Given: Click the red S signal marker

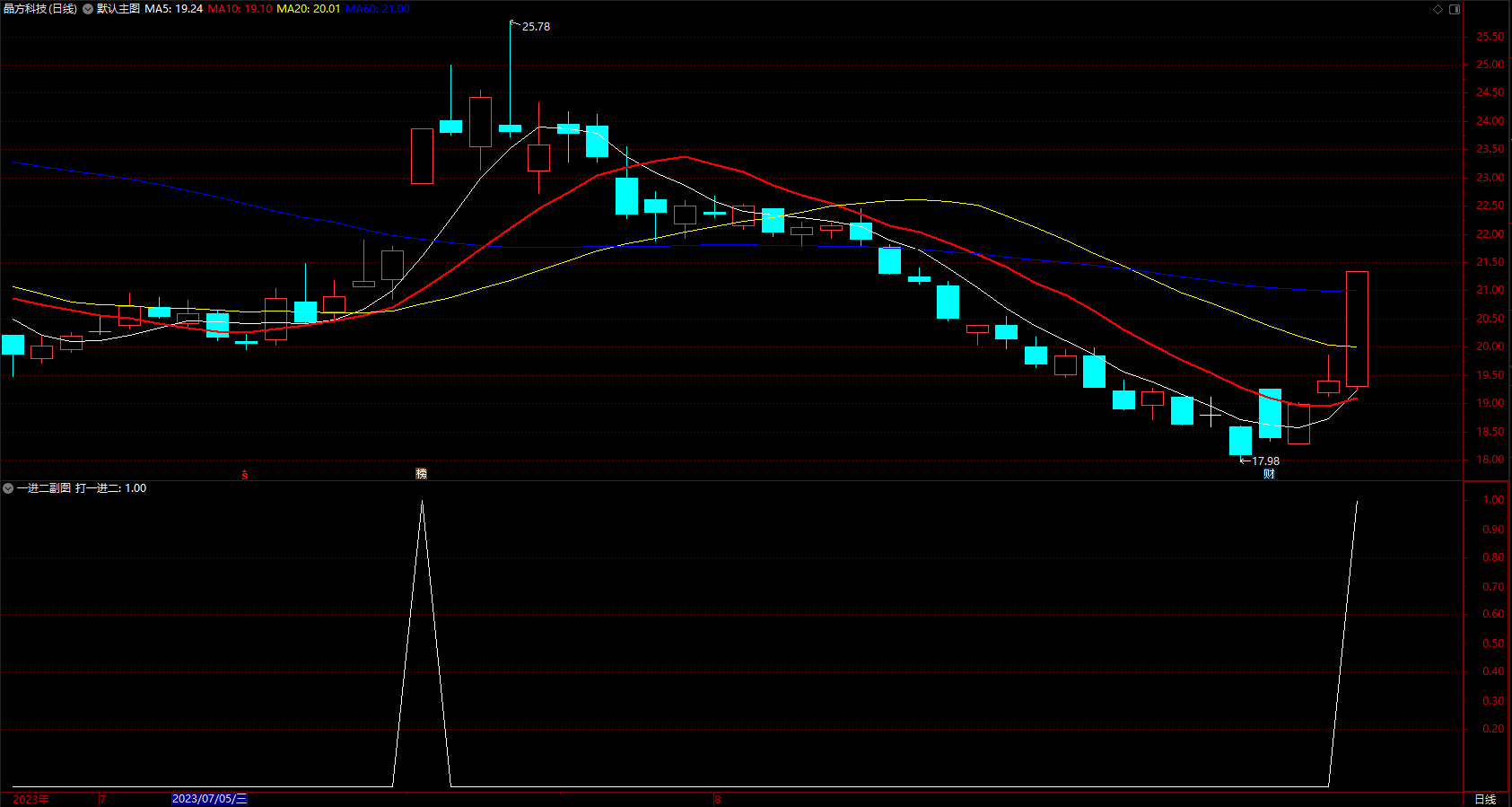Looking at the screenshot, I should tap(245, 475).
